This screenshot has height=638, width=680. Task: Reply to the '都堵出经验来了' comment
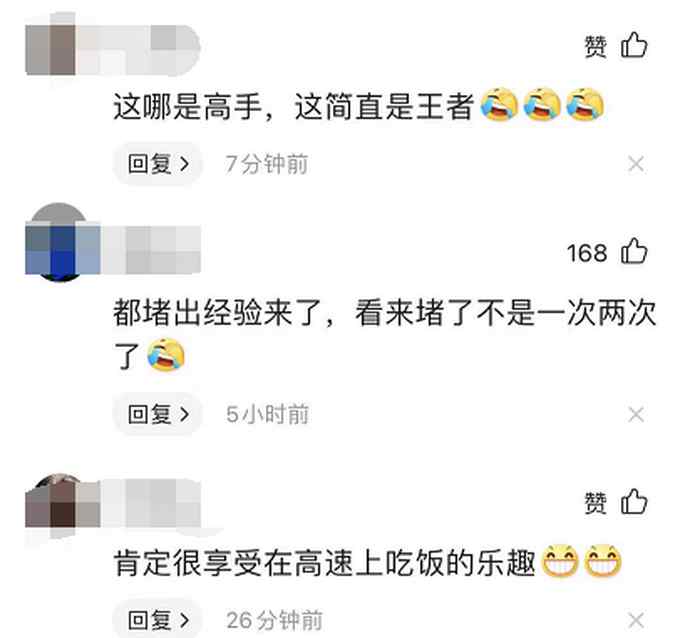(x=158, y=414)
